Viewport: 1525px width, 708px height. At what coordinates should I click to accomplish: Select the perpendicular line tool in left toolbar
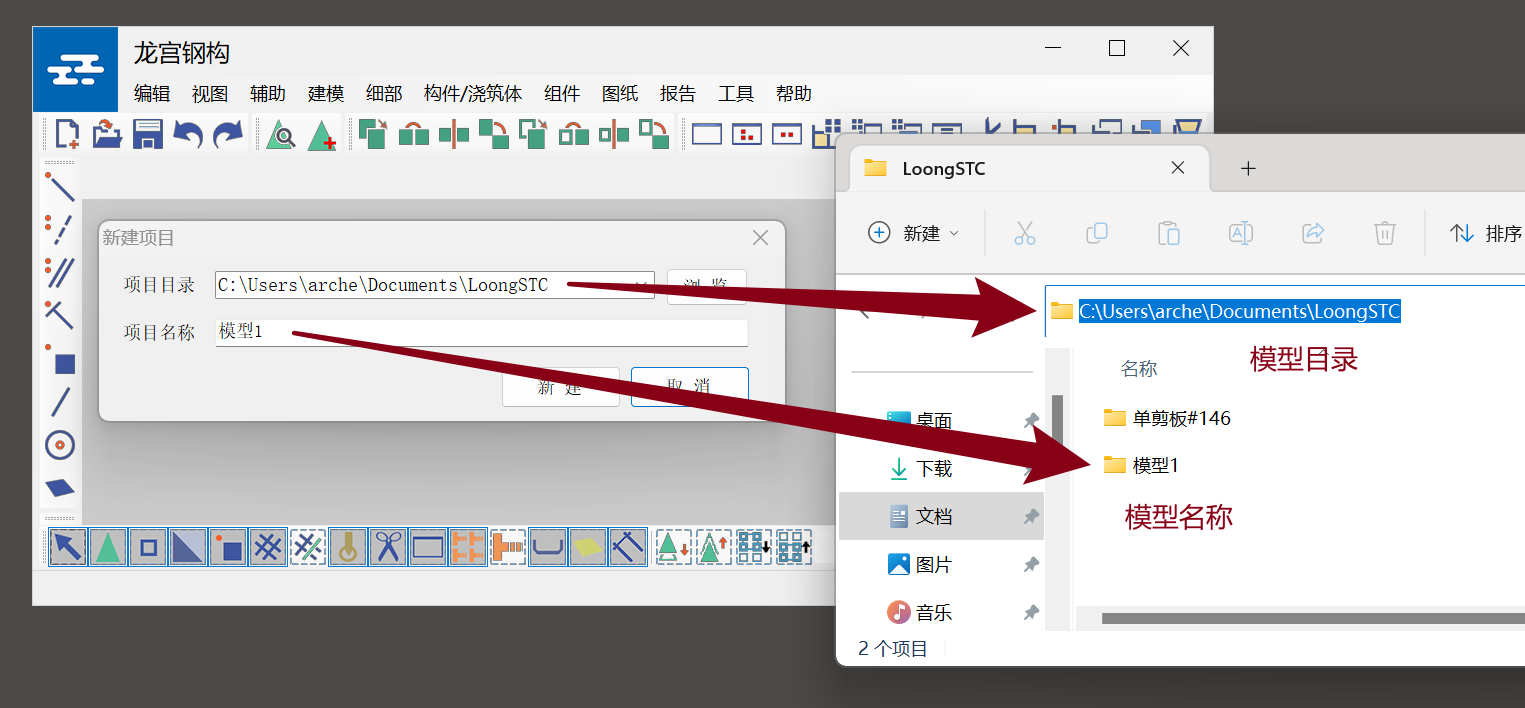click(x=60, y=314)
